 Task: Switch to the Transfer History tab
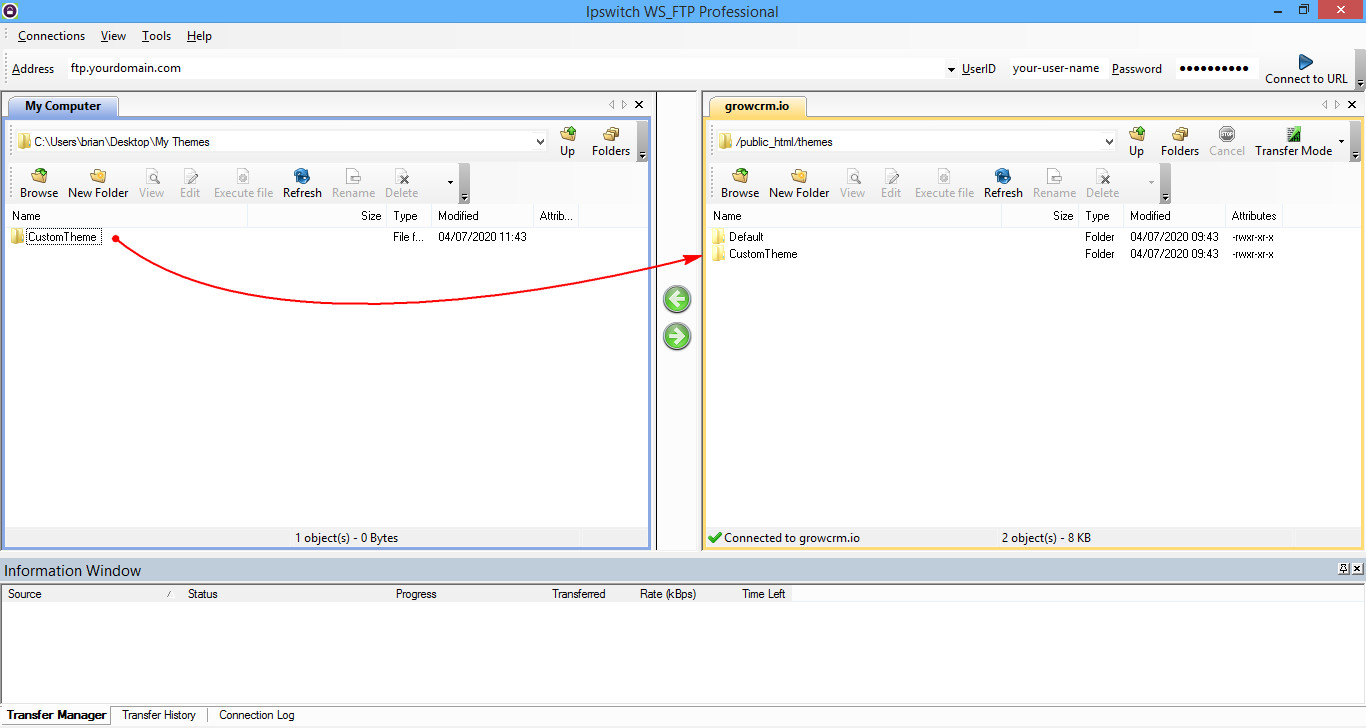pos(159,715)
